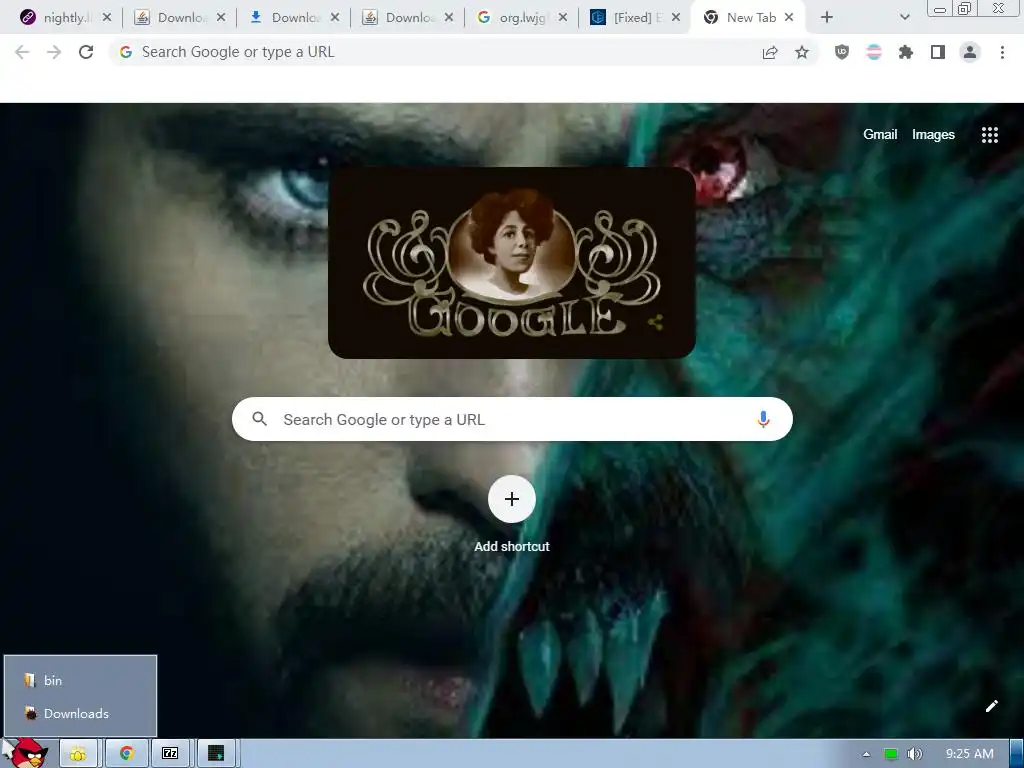Switch to the tab with blue download arrow

(294, 18)
